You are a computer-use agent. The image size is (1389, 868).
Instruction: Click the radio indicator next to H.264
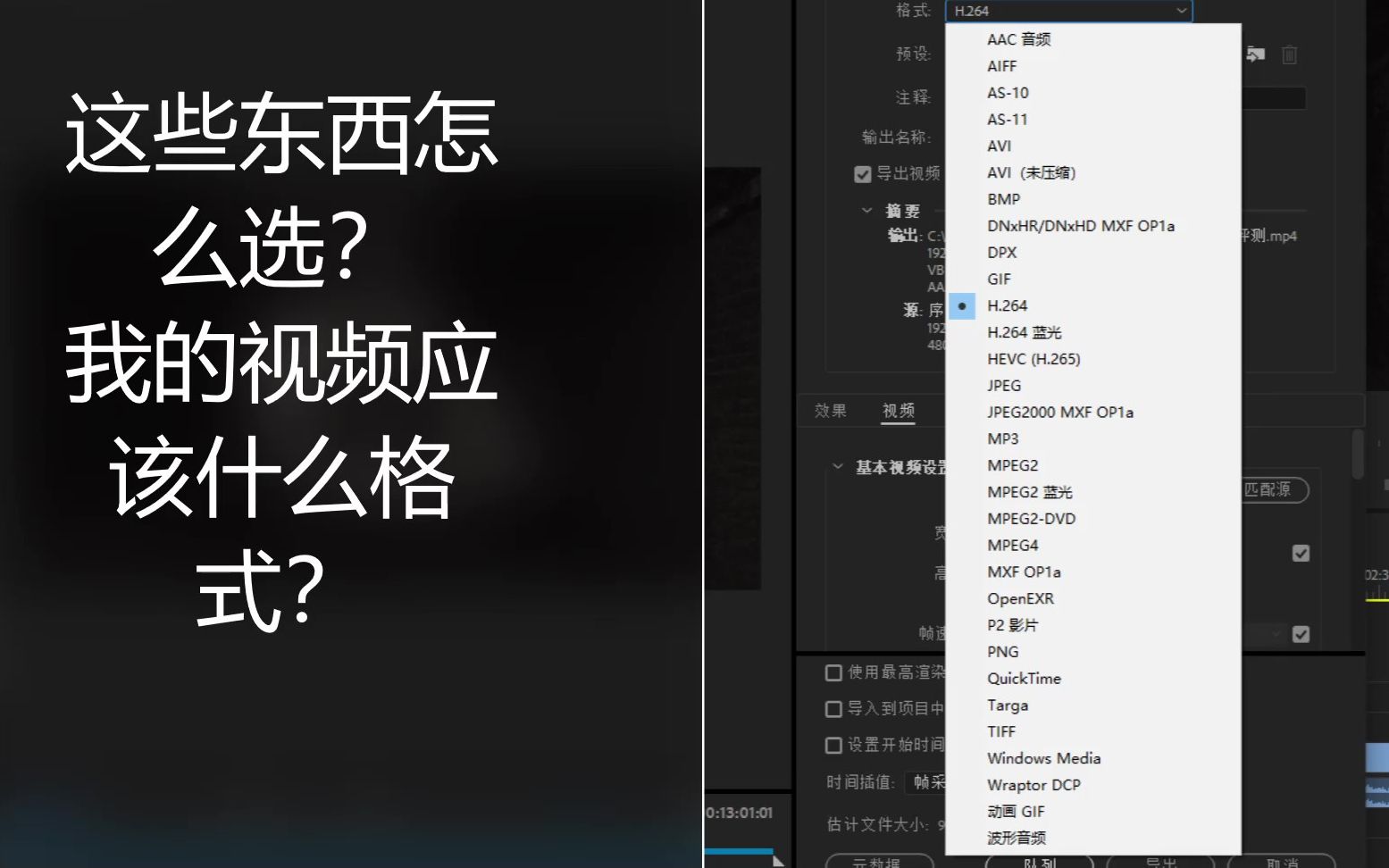(x=961, y=305)
